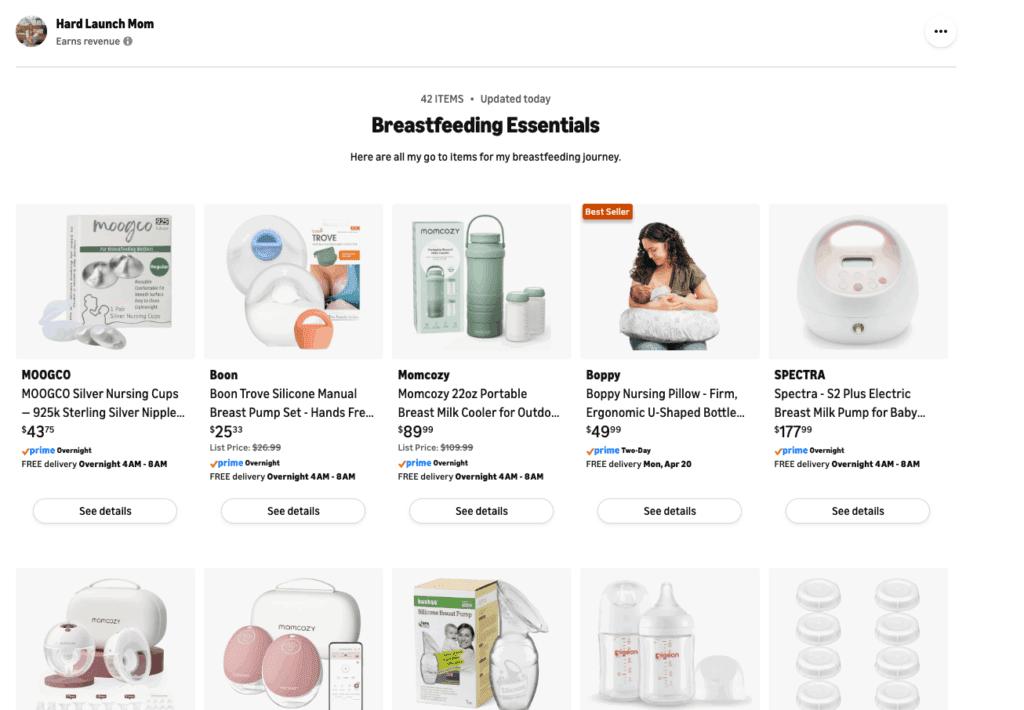See details for MOOGCO Silver Nursing Cups
Image resolution: width=1024 pixels, height=710 pixels.
[105, 511]
